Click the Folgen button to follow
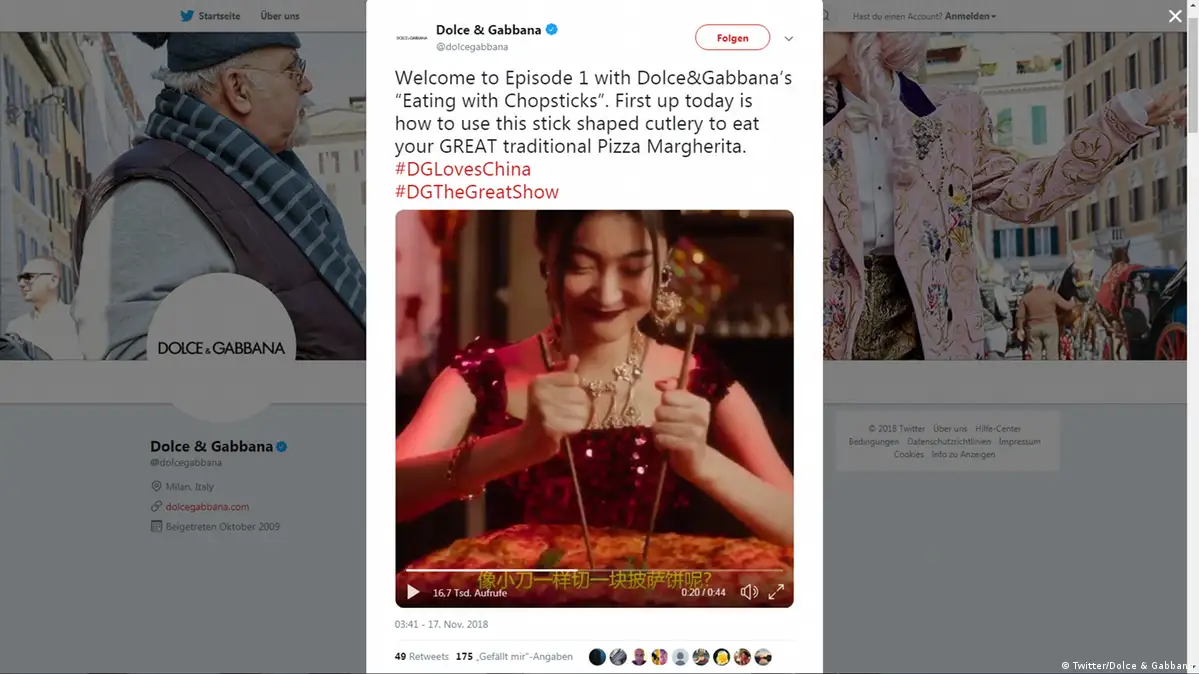This screenshot has width=1199, height=674. pyautogui.click(x=732, y=38)
